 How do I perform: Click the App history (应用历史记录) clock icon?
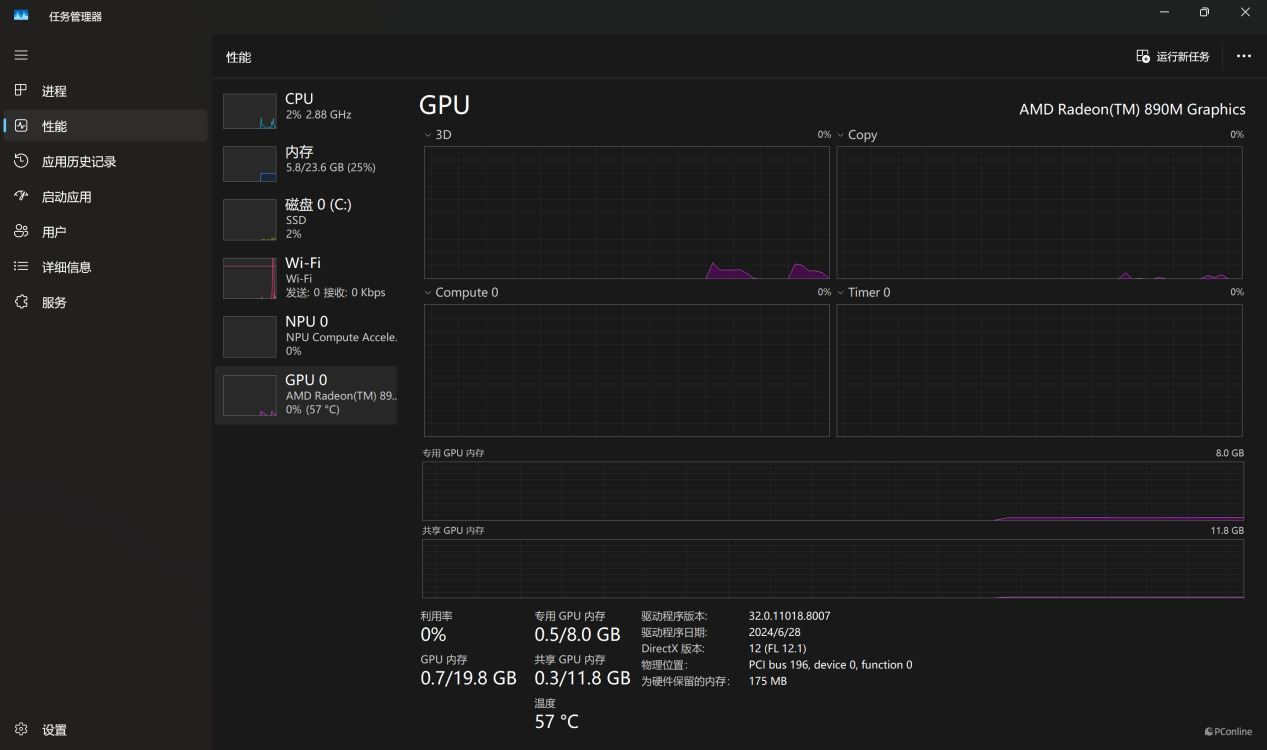pos(21,161)
